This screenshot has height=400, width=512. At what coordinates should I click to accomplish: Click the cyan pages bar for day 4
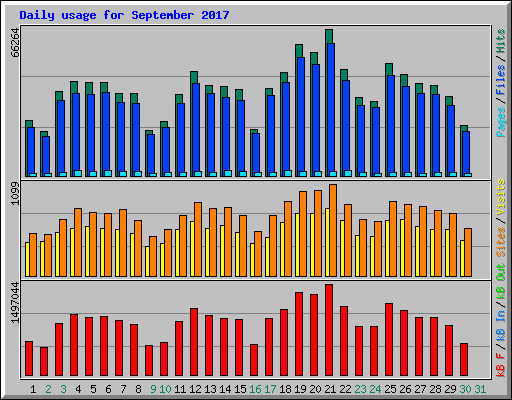click(78, 173)
